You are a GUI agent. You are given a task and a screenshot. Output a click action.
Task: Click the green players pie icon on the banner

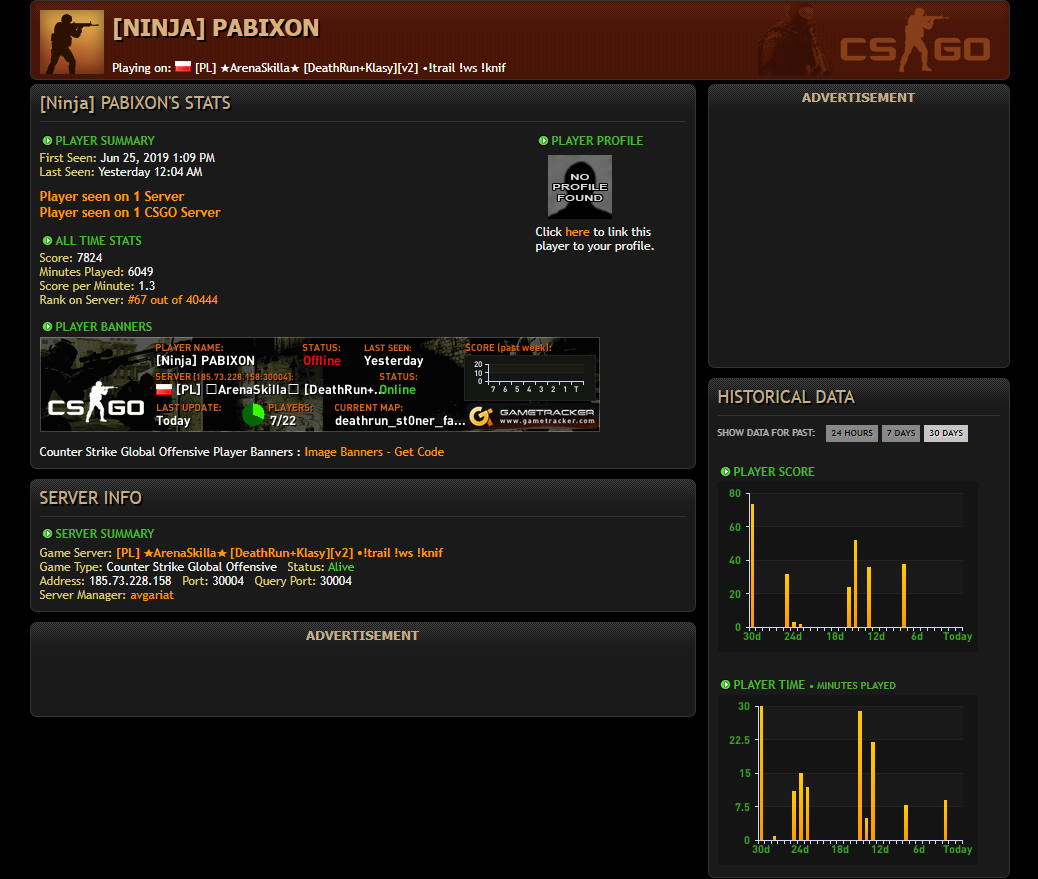click(254, 414)
